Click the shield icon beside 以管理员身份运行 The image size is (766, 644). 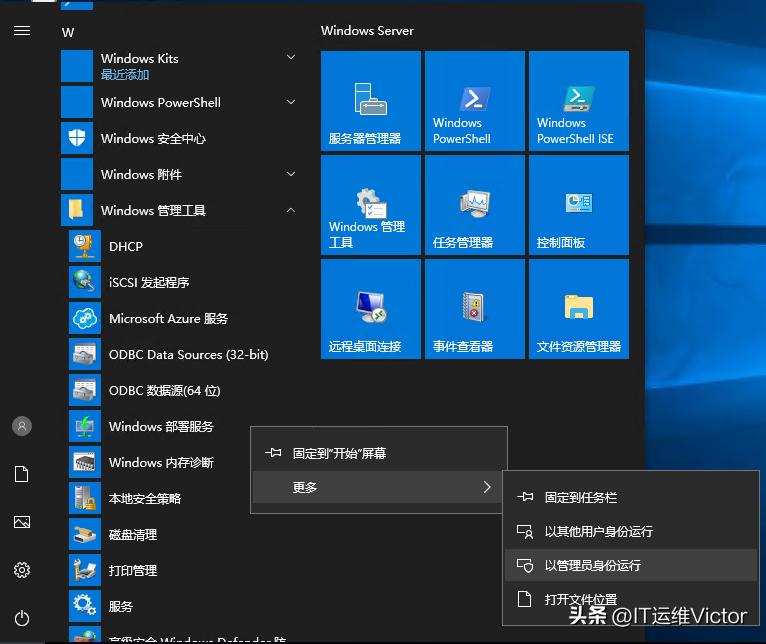click(x=525, y=565)
